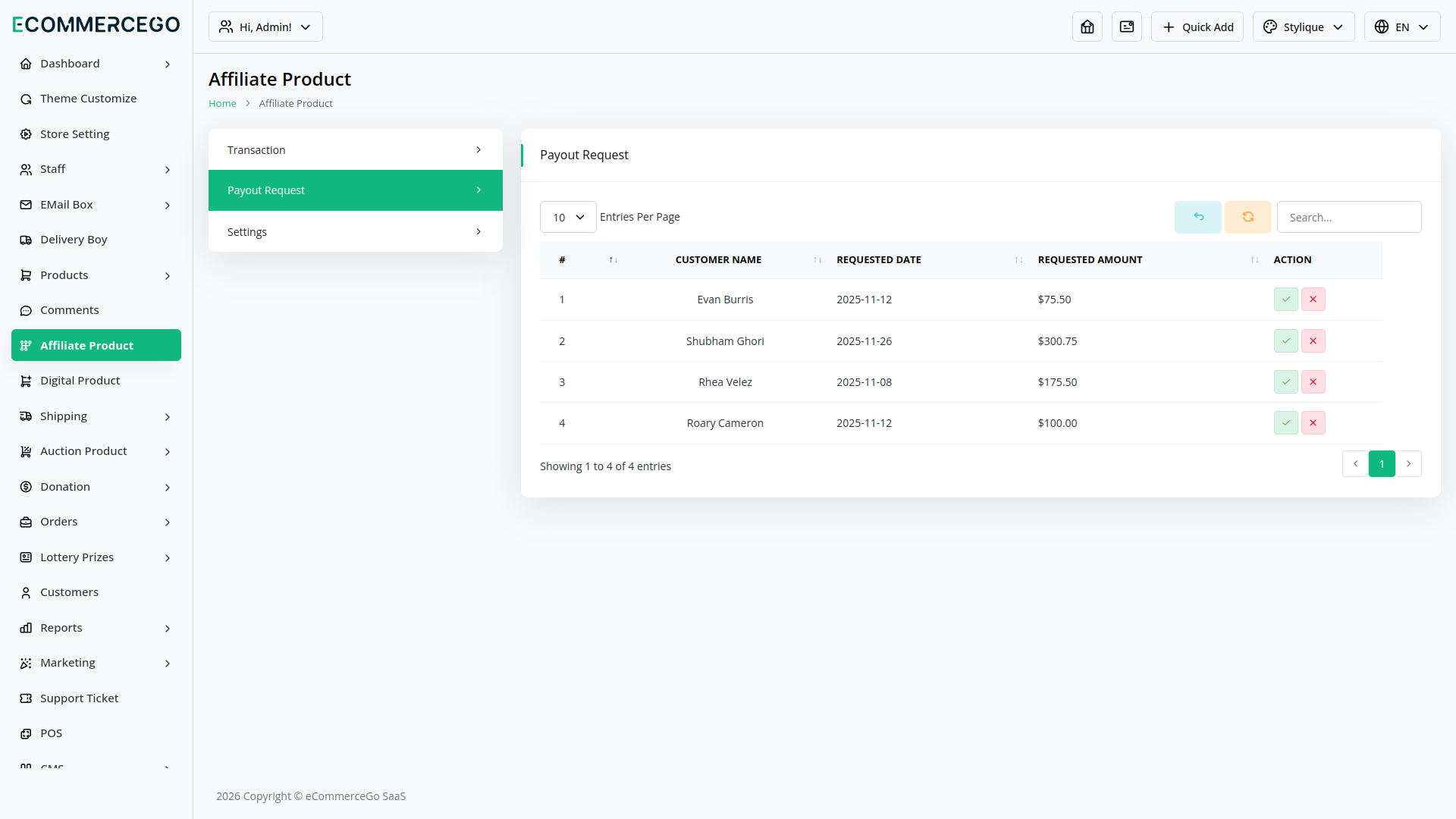This screenshot has width=1456, height=819.
Task: Follow the Home breadcrumb link
Action: pos(222,103)
